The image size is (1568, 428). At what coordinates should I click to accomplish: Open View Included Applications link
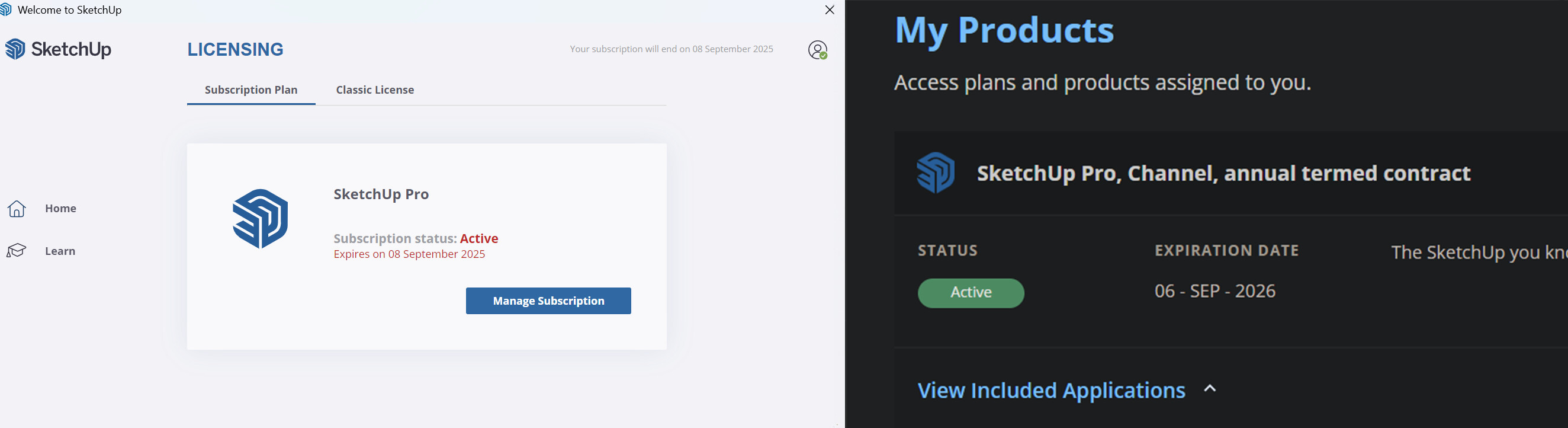[1051, 390]
